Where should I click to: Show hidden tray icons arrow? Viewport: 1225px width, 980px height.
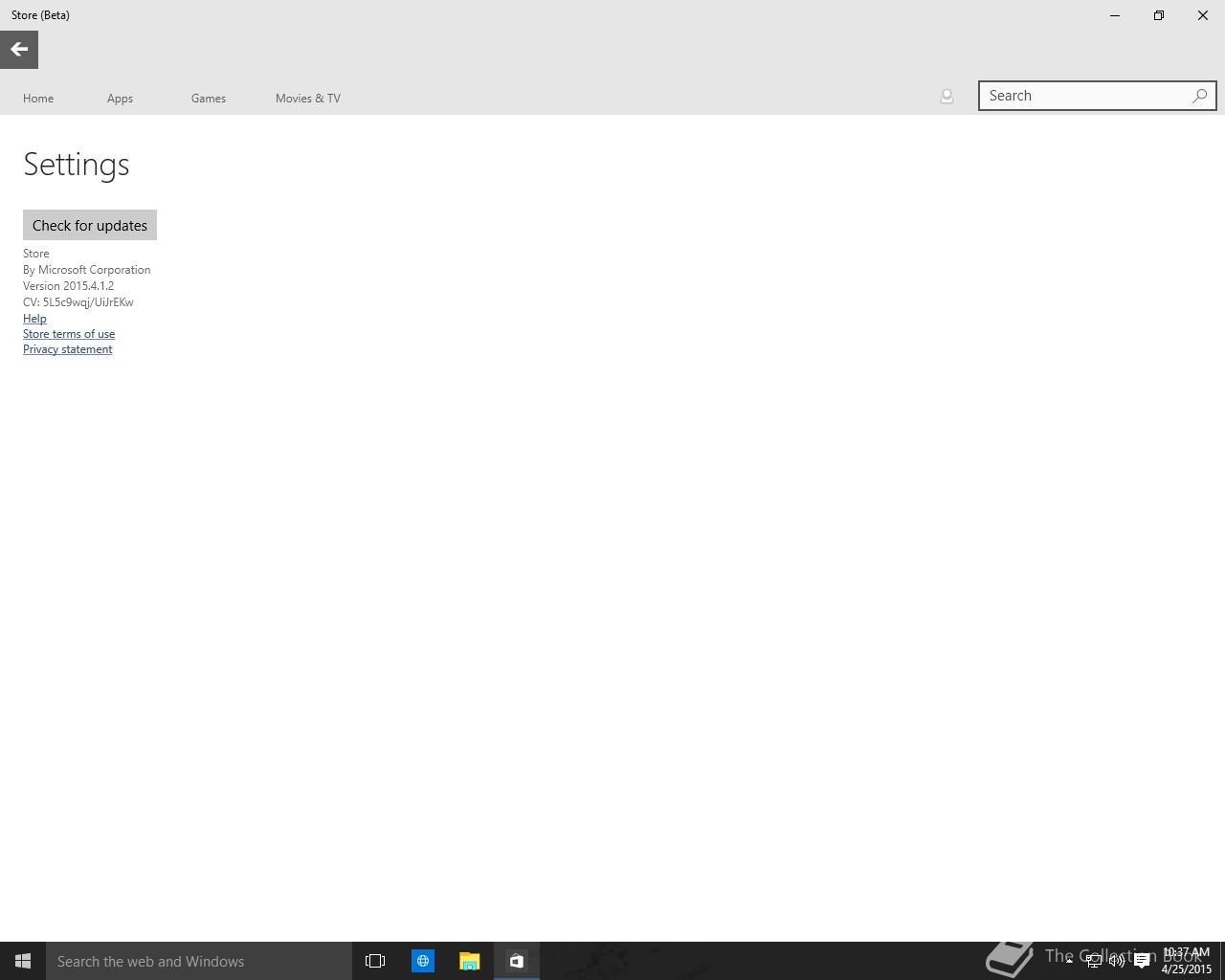pyautogui.click(x=1069, y=961)
